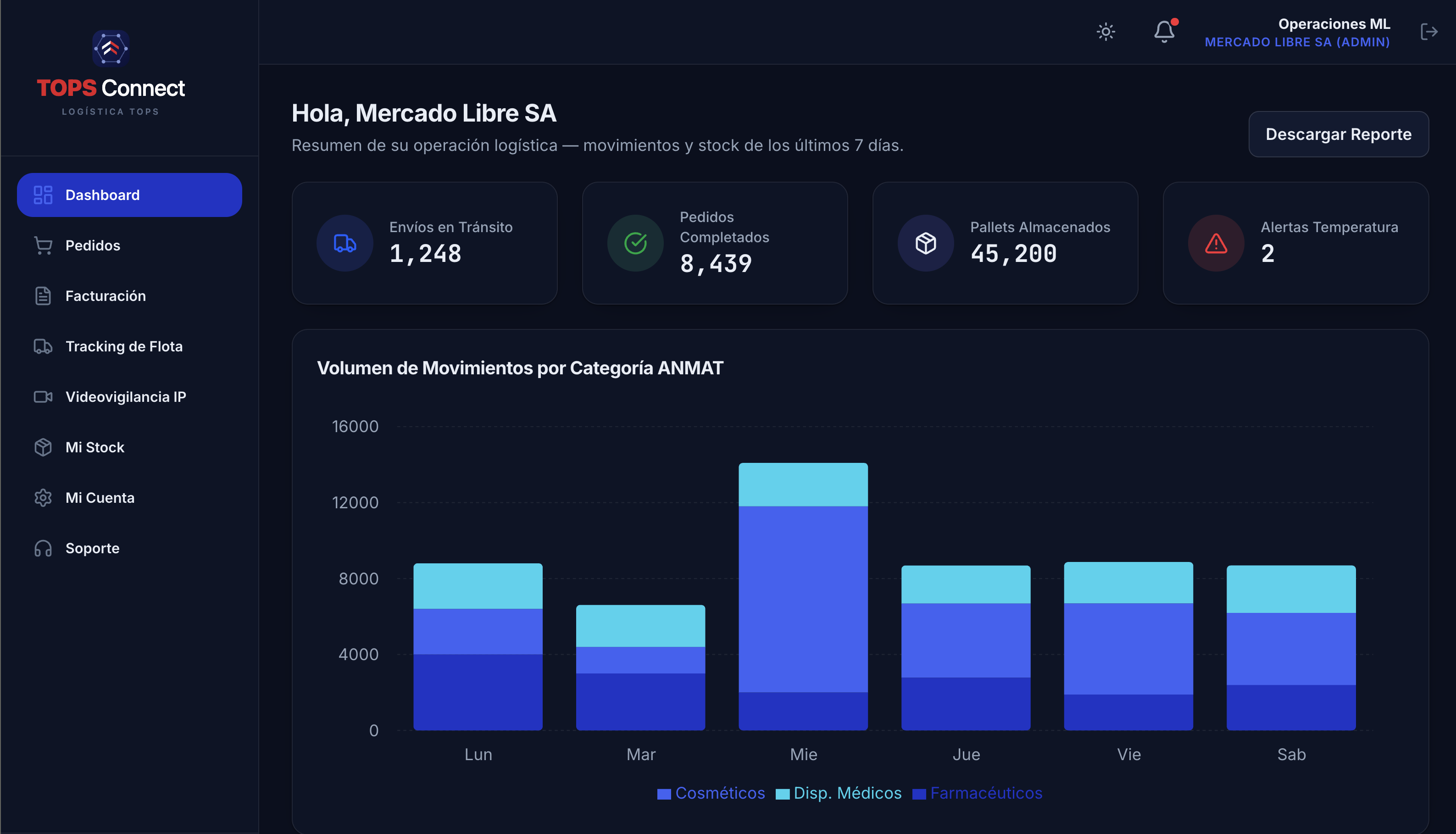The image size is (1456, 834).
Task: Click the Mie day axis label
Action: tap(803, 754)
